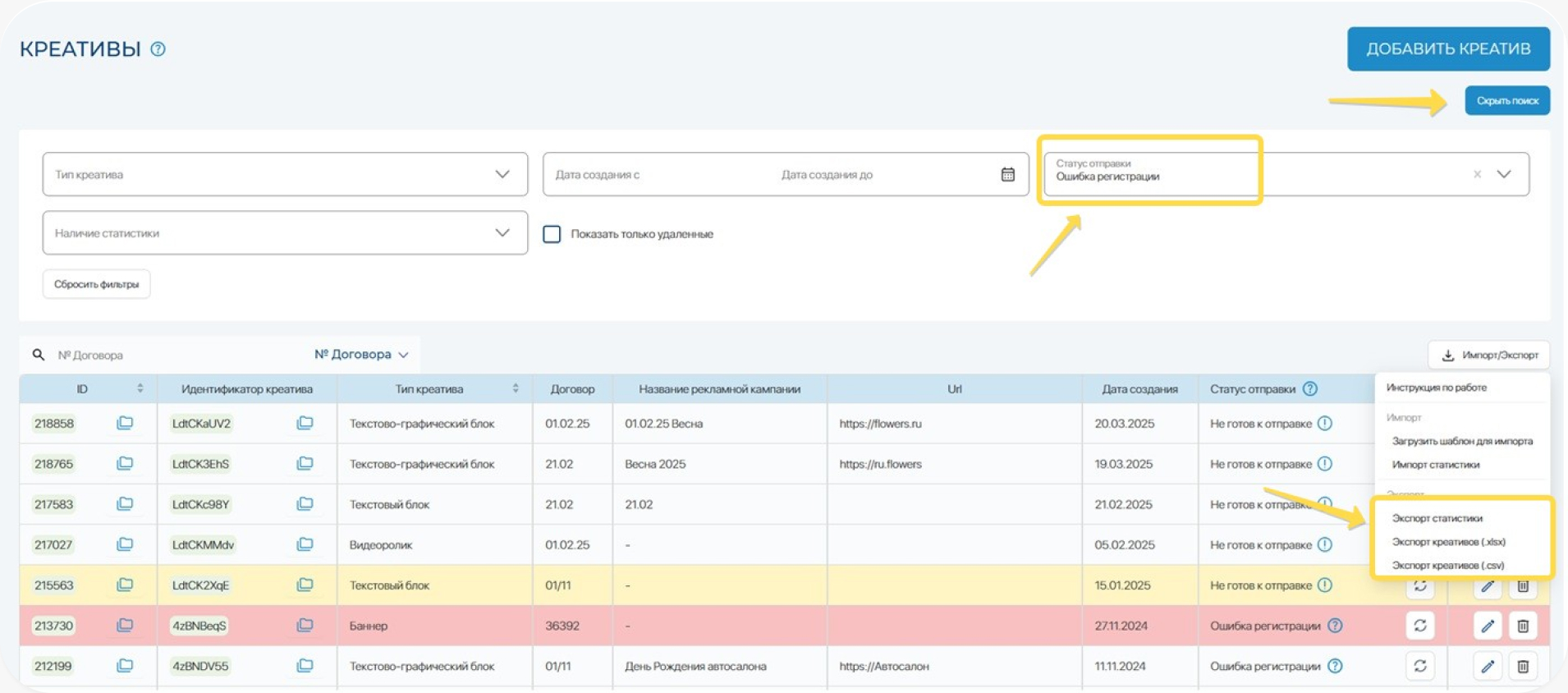The width and height of the screenshot is (1568, 693).
Task: Select Импорт статистики menu item
Action: click(x=1436, y=465)
